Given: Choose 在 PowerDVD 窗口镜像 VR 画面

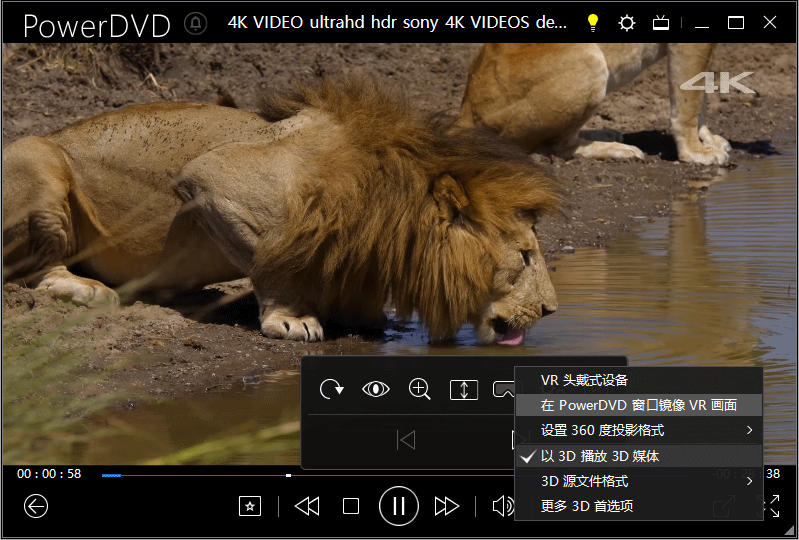Looking at the screenshot, I should click(x=638, y=406).
